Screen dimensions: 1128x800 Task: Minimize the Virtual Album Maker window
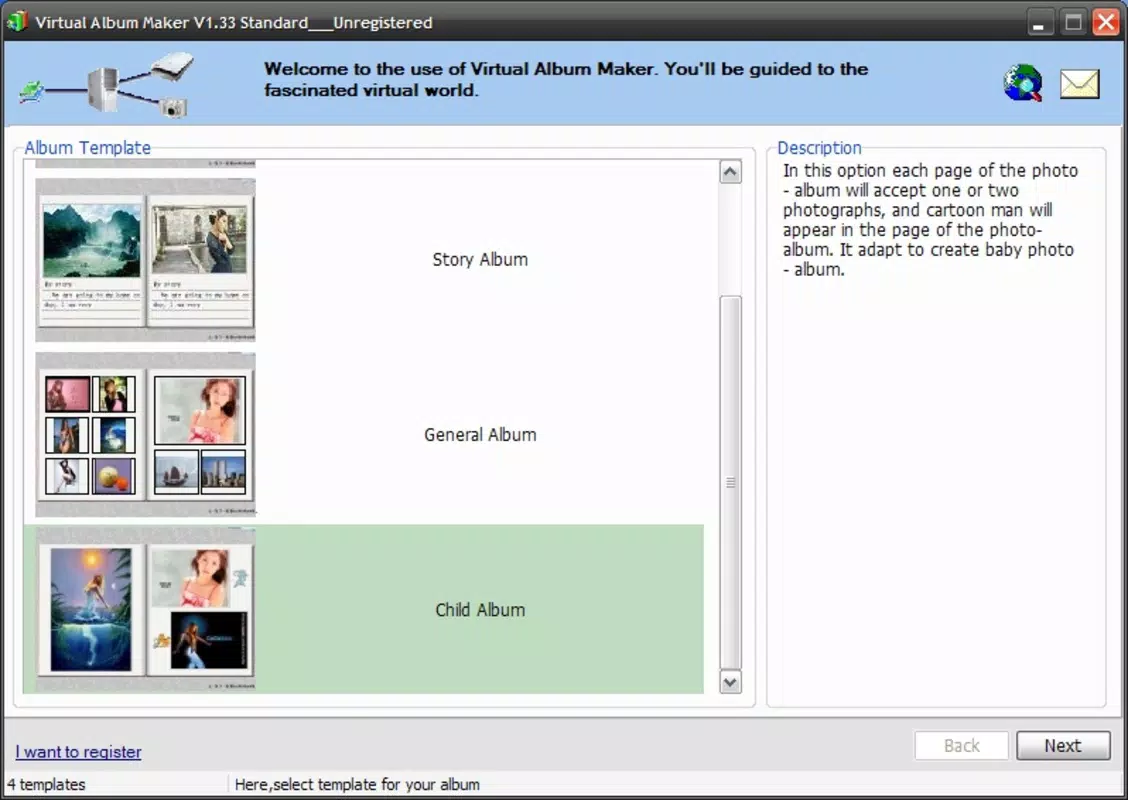(x=1039, y=22)
